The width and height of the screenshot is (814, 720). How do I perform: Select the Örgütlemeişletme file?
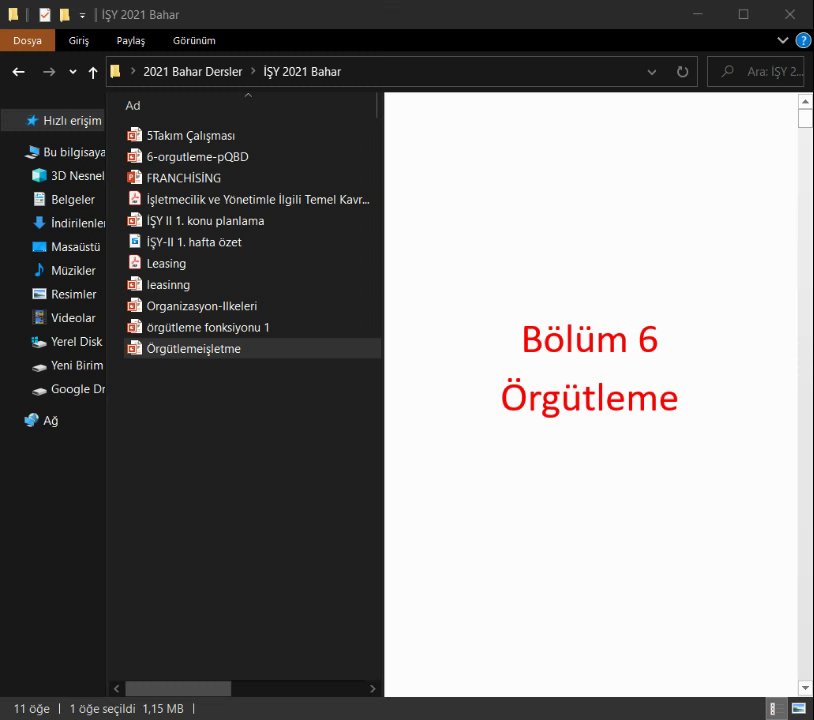click(x=252, y=348)
